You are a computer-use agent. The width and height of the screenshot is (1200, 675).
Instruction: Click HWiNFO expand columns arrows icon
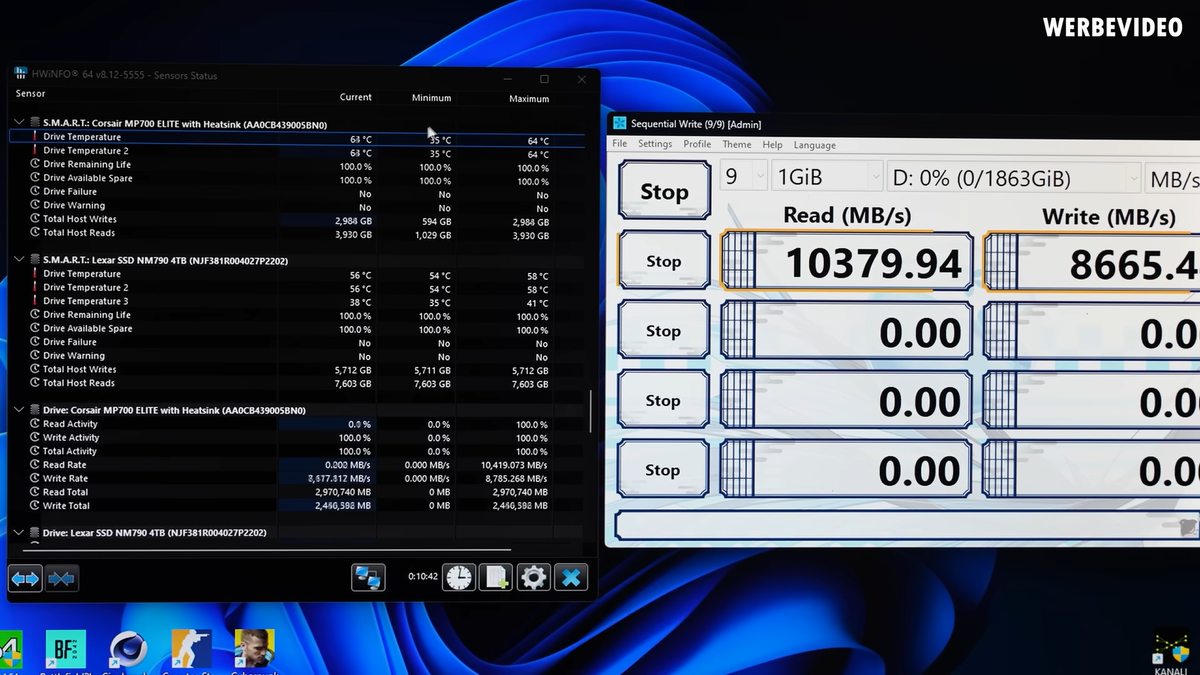tap(26, 578)
